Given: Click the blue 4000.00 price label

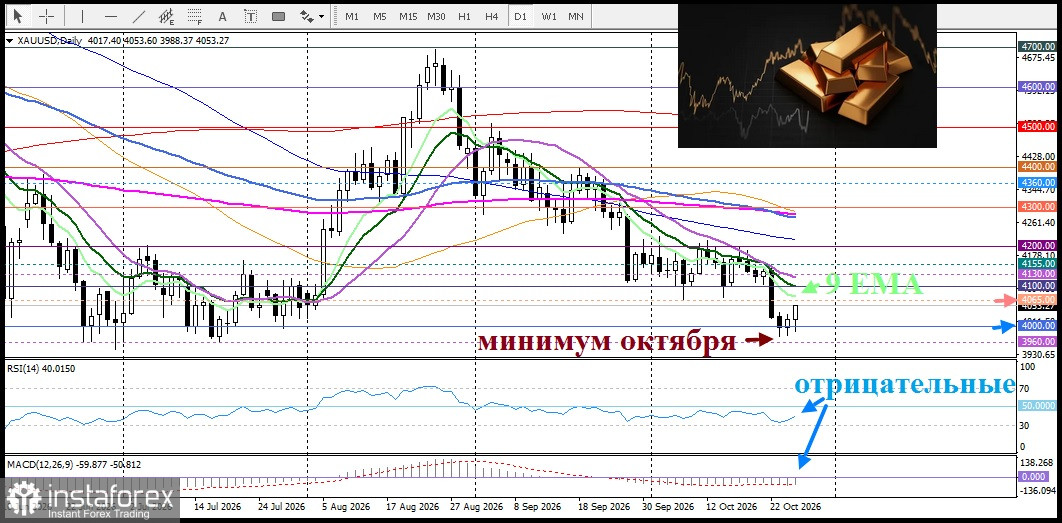Looking at the screenshot, I should [x=1037, y=325].
